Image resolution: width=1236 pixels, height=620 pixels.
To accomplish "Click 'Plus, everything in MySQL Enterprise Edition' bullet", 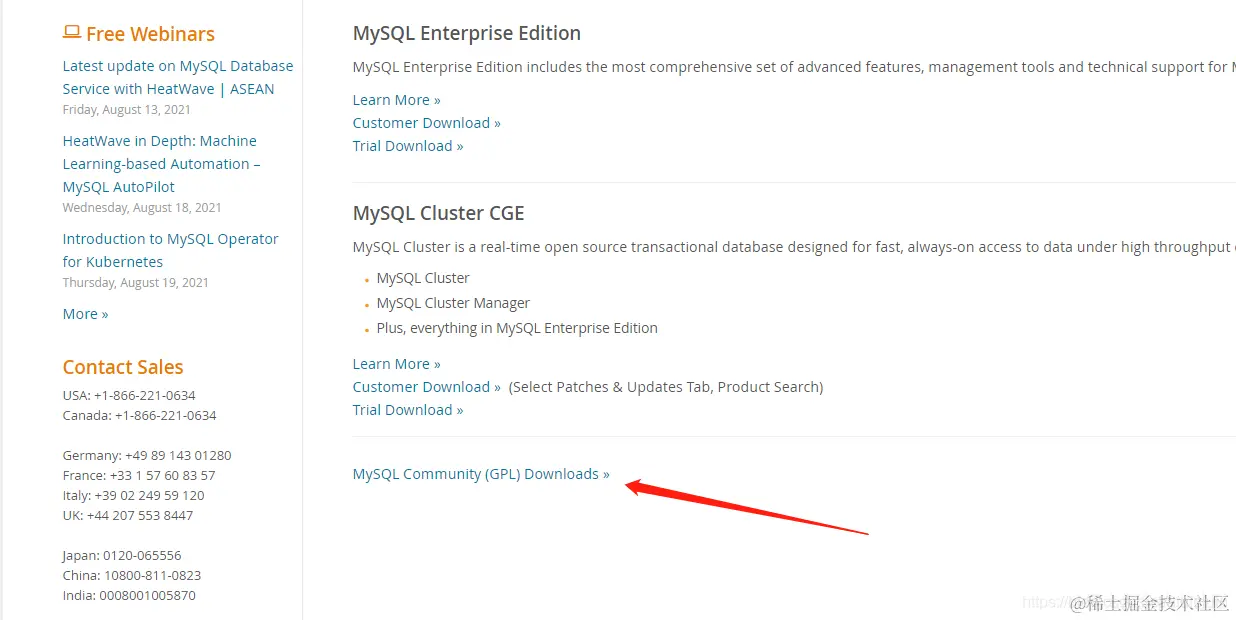I will click(517, 328).
